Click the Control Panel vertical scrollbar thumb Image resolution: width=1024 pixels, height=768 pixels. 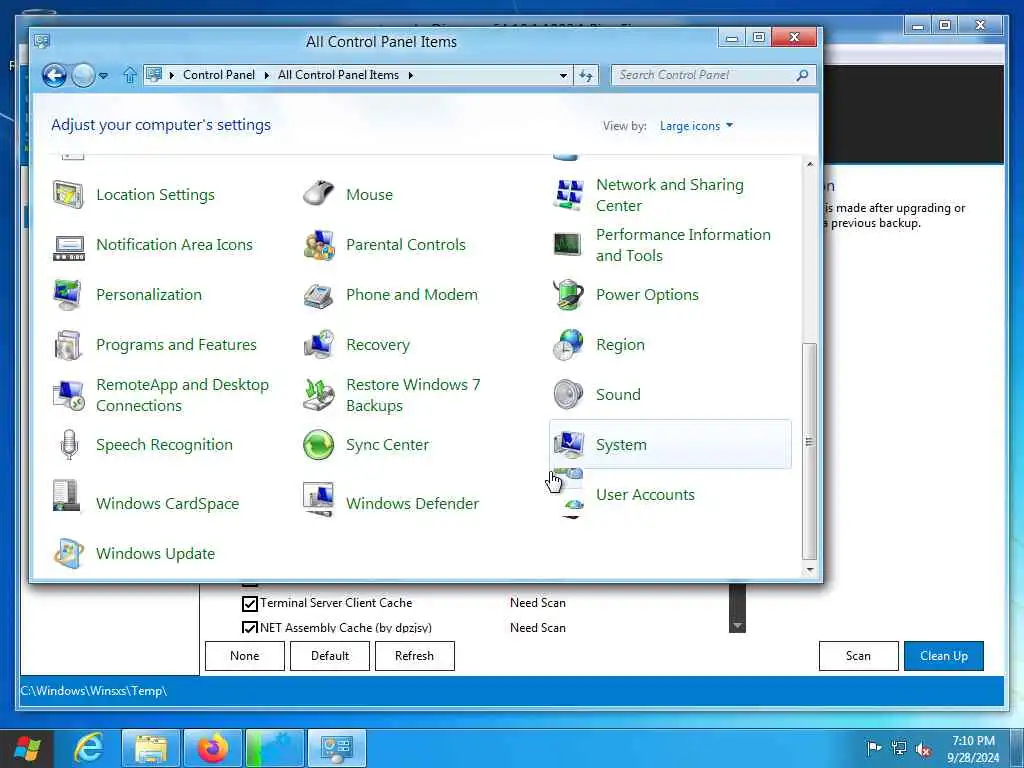click(x=810, y=451)
